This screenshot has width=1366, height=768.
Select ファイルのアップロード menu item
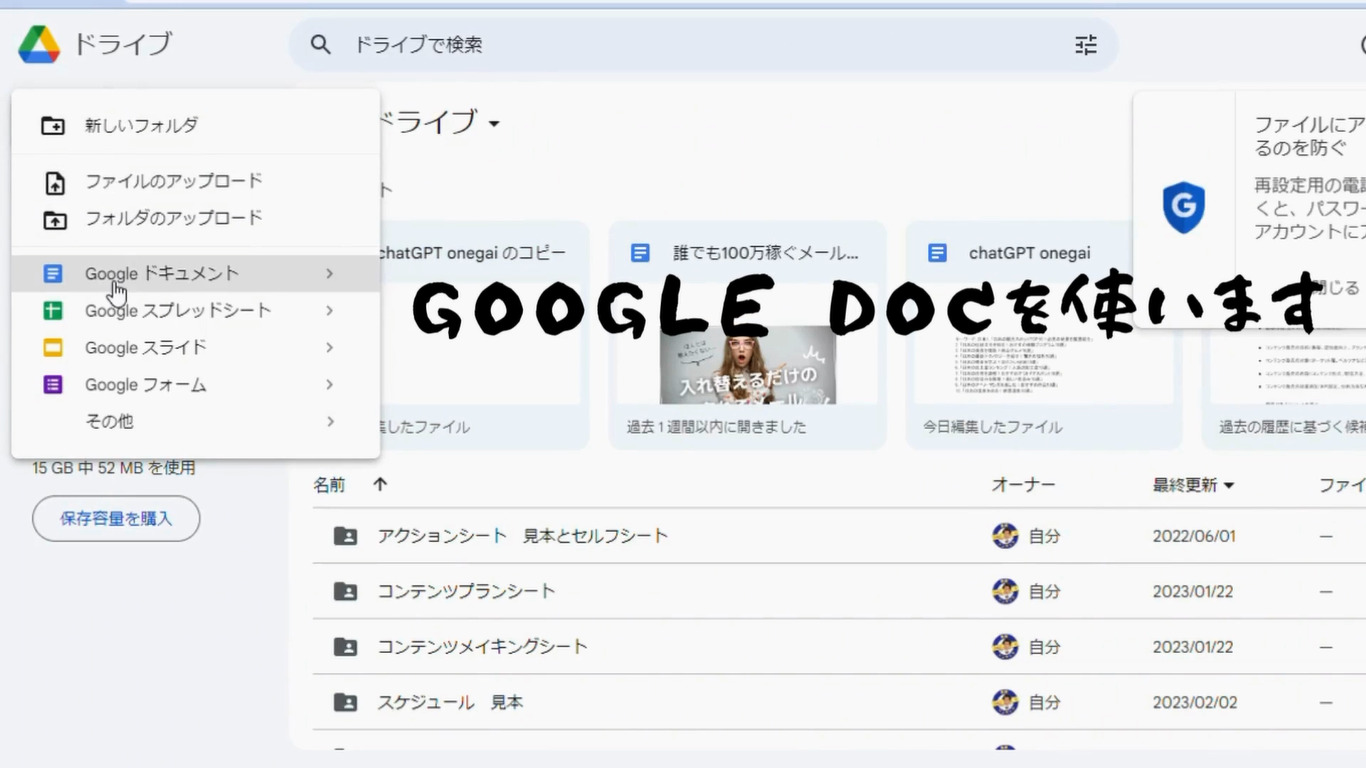tap(196, 182)
